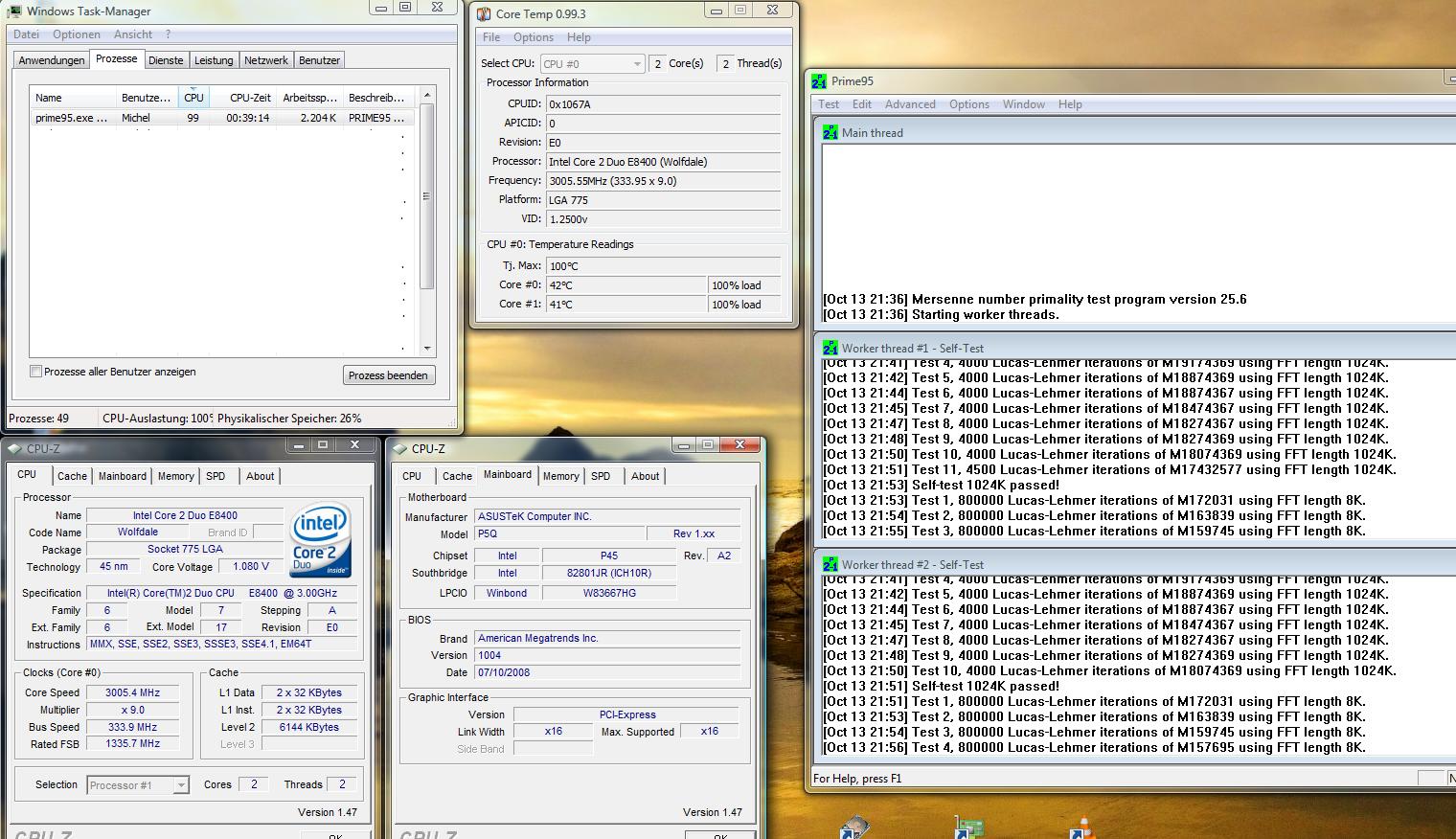Open the Memory tab in left CPU-Z
Viewport: 1456px width, 839px height.
click(x=176, y=476)
